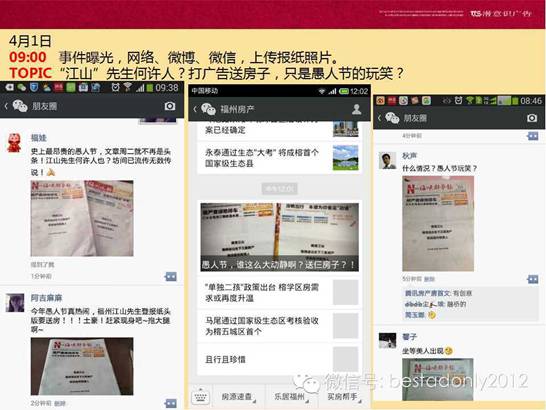View newspaper photo in 秋声's post

[438, 223]
